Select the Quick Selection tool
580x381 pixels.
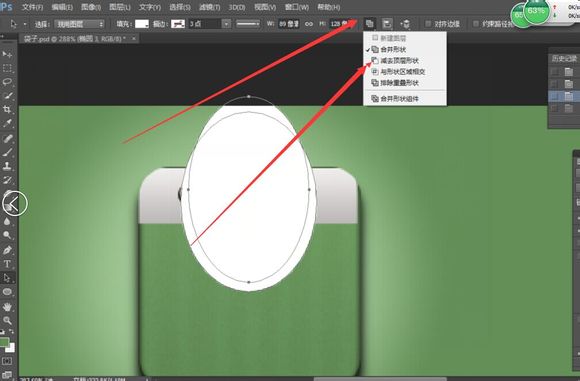click(7, 96)
